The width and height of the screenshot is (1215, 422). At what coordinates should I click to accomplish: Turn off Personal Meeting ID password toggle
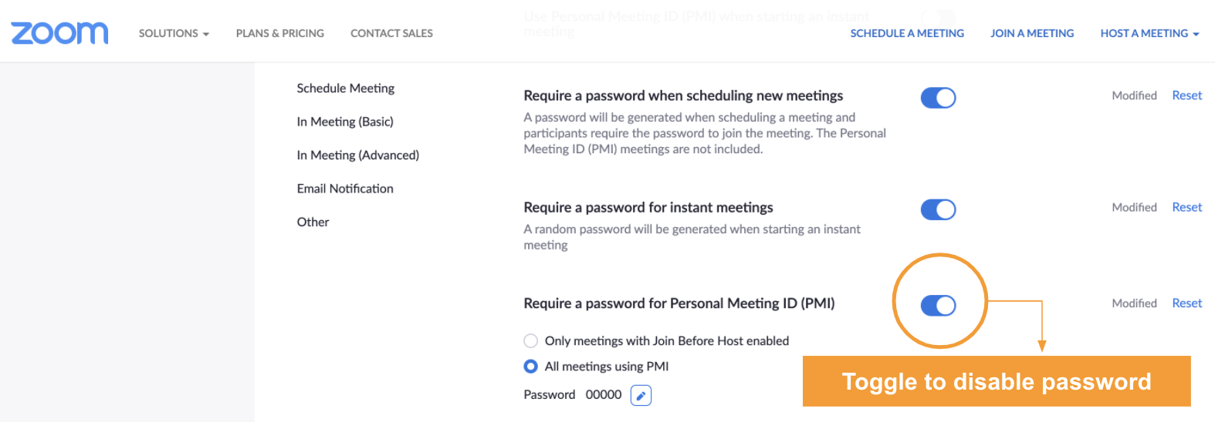pos(938,305)
